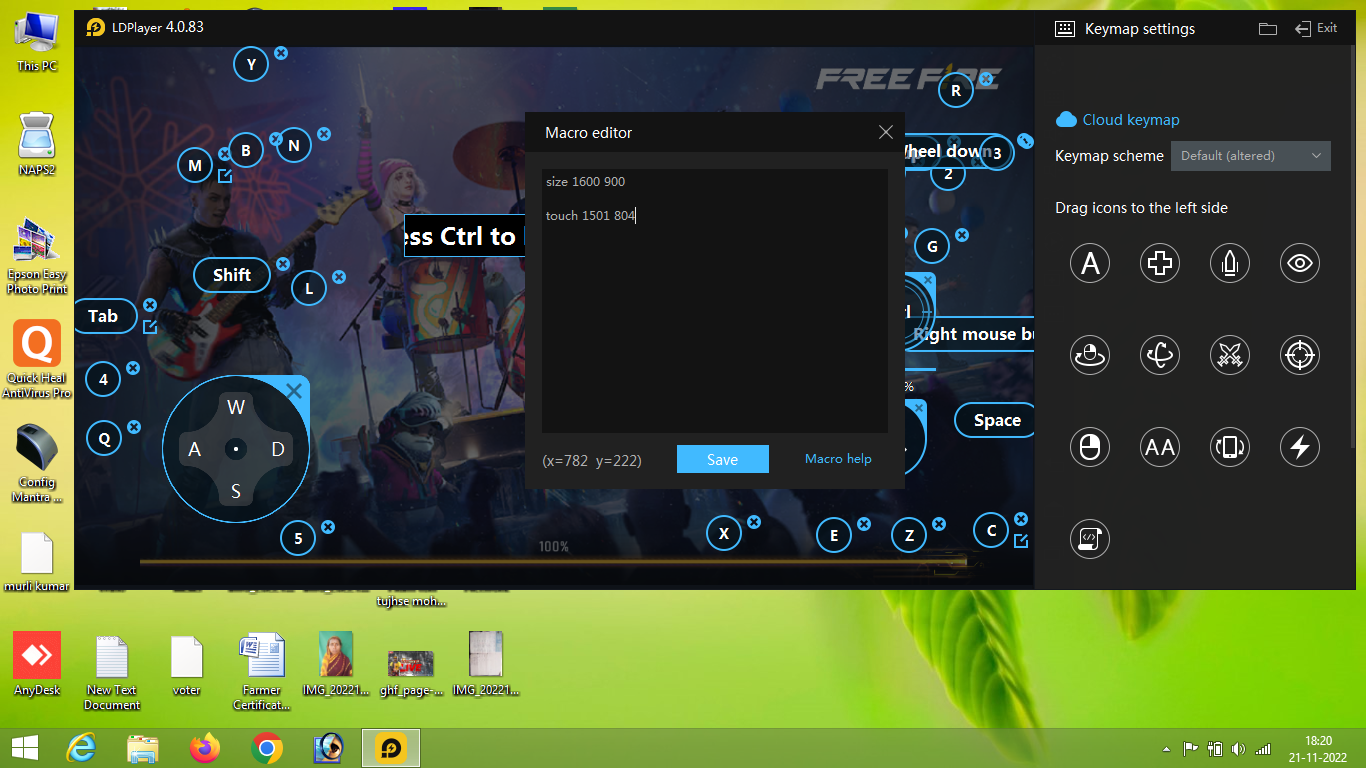Open AnyDesk desktop shortcut
Screen dimensions: 1366x768
(37, 664)
